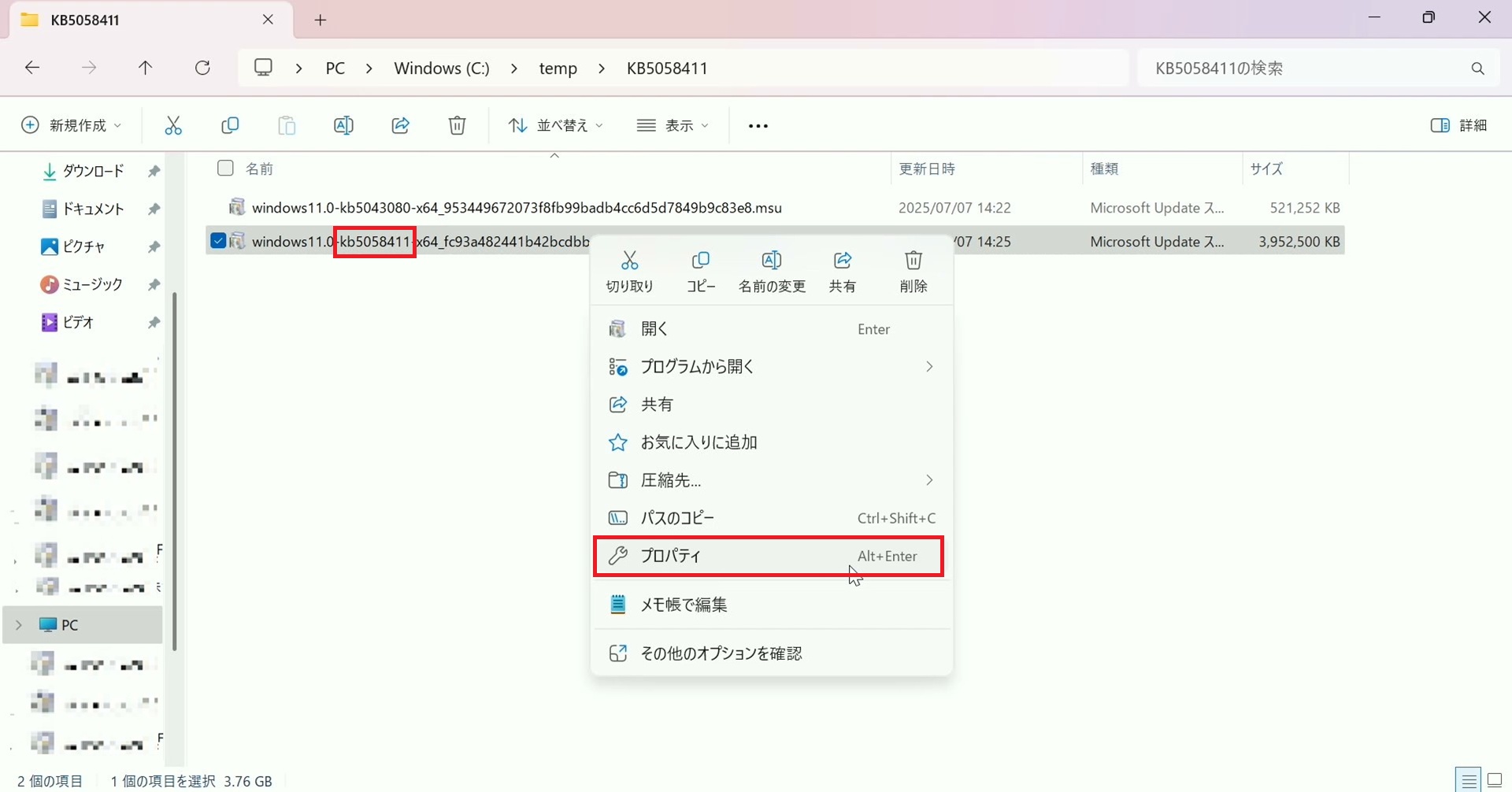This screenshot has width=1512, height=792.
Task: Uncheck the kb5058411 file checkbox
Action: [218, 242]
